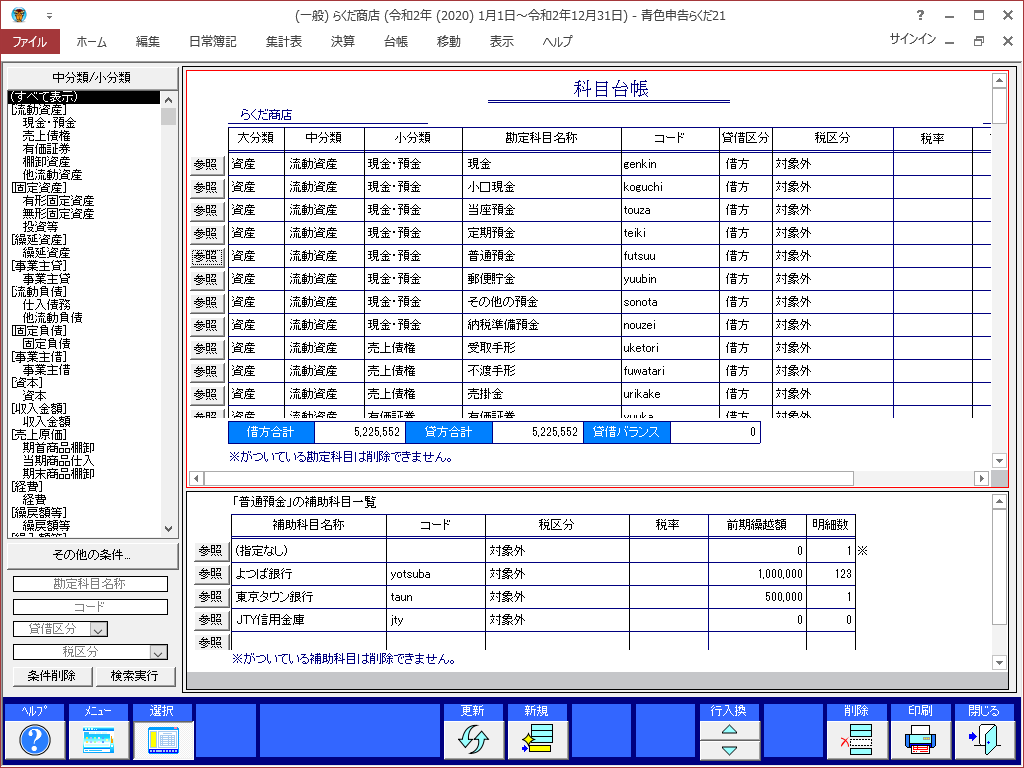This screenshot has height=768, width=1024.
Task: Click the 更新 refresh icon
Action: coord(473,740)
